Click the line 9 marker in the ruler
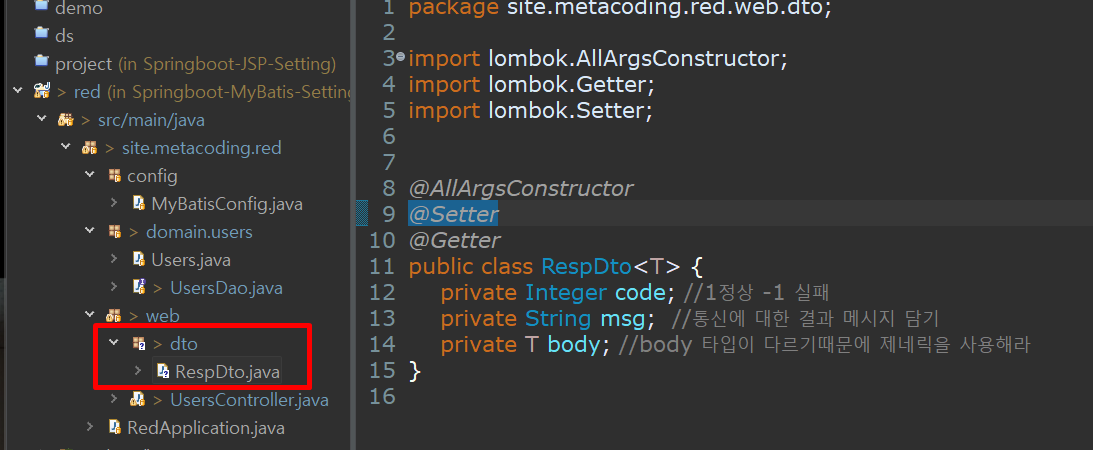This screenshot has height=450, width=1093. point(362,215)
